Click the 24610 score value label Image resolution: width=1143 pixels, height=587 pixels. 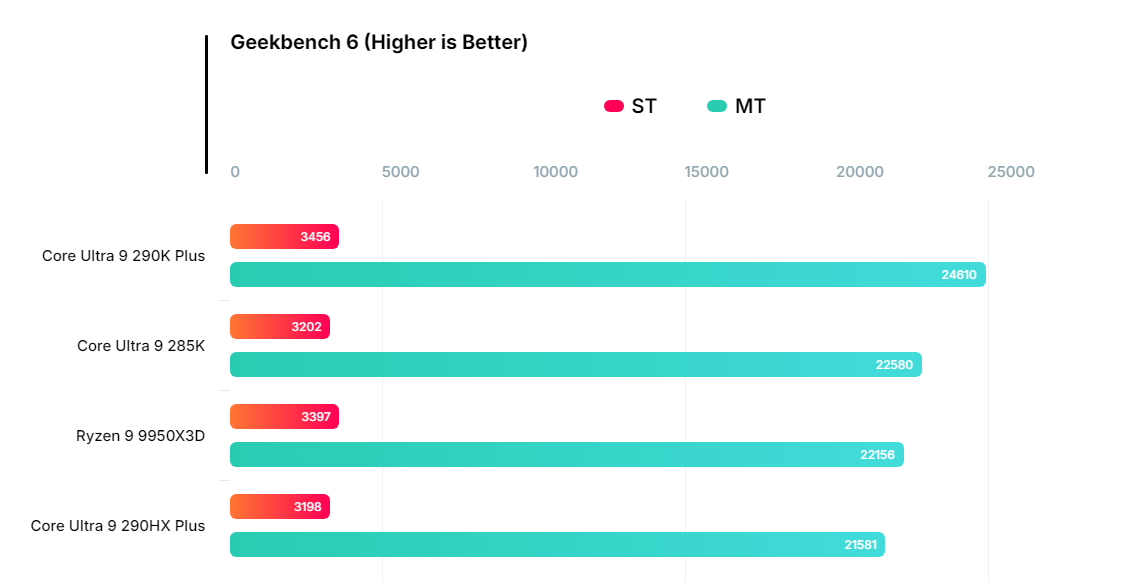(958, 274)
